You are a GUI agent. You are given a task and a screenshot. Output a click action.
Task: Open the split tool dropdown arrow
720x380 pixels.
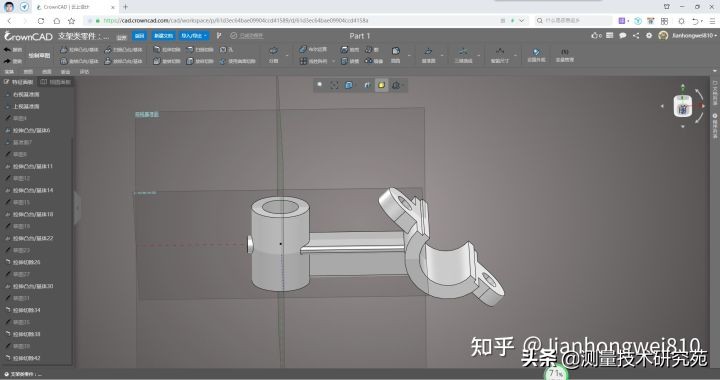(287, 56)
